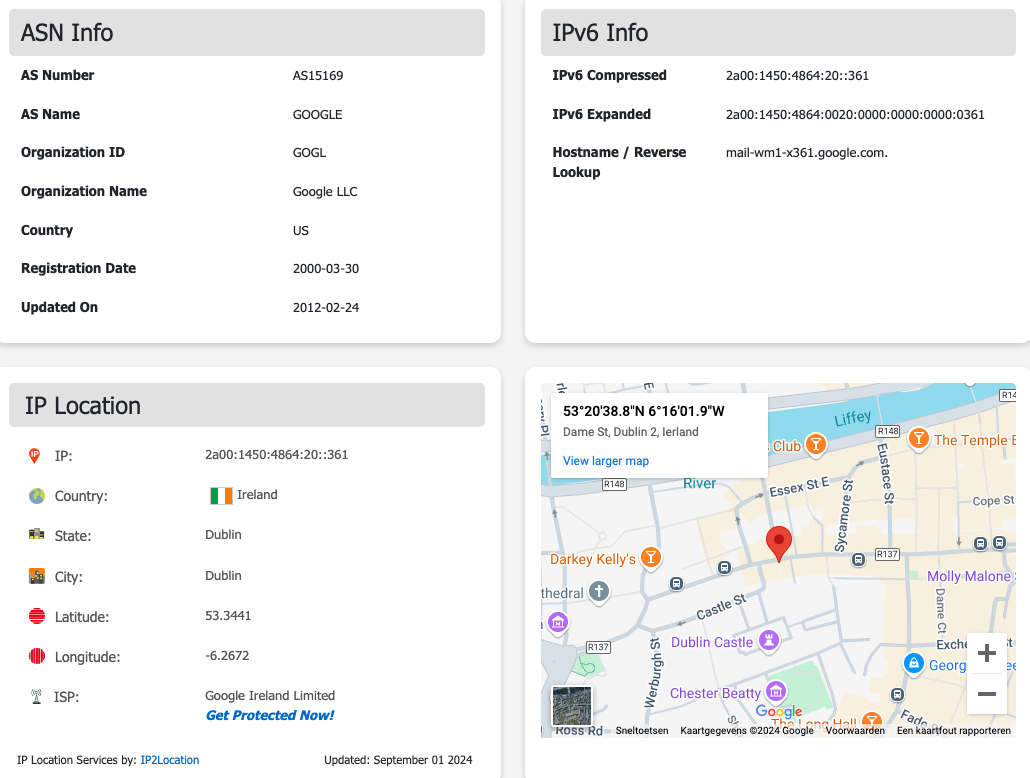This screenshot has width=1030, height=778.
Task: Click the cathedral cross marker icon
Action: pos(599,592)
